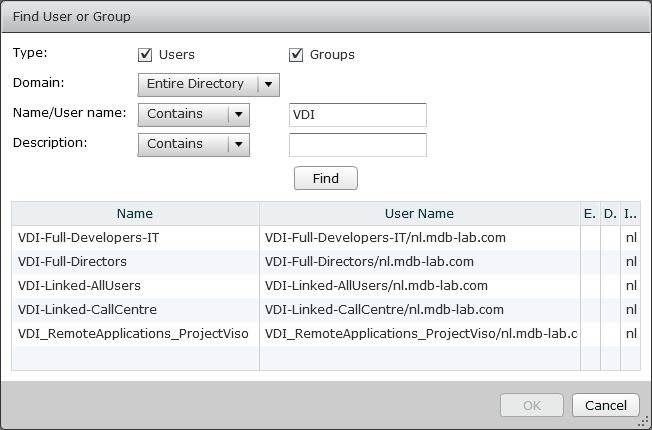Screen dimensions: 652x430
Task: Click the dialog resize grip corner
Action: point(645,423)
